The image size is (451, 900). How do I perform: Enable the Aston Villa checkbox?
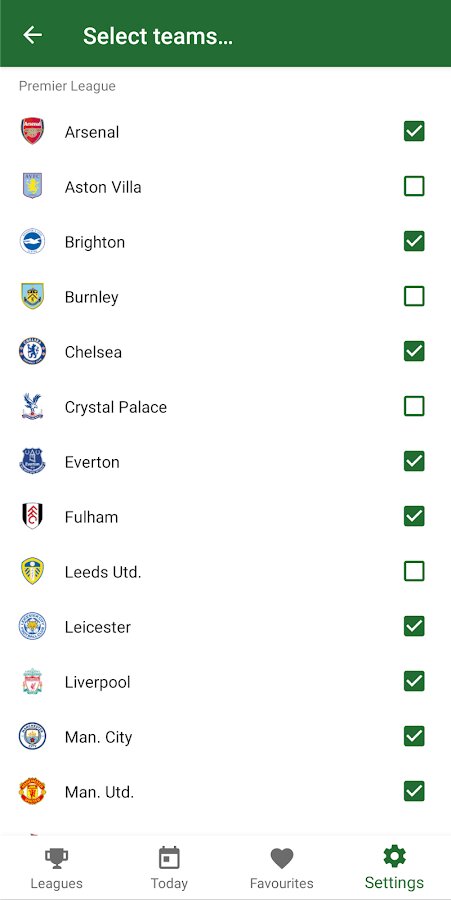[x=414, y=187]
